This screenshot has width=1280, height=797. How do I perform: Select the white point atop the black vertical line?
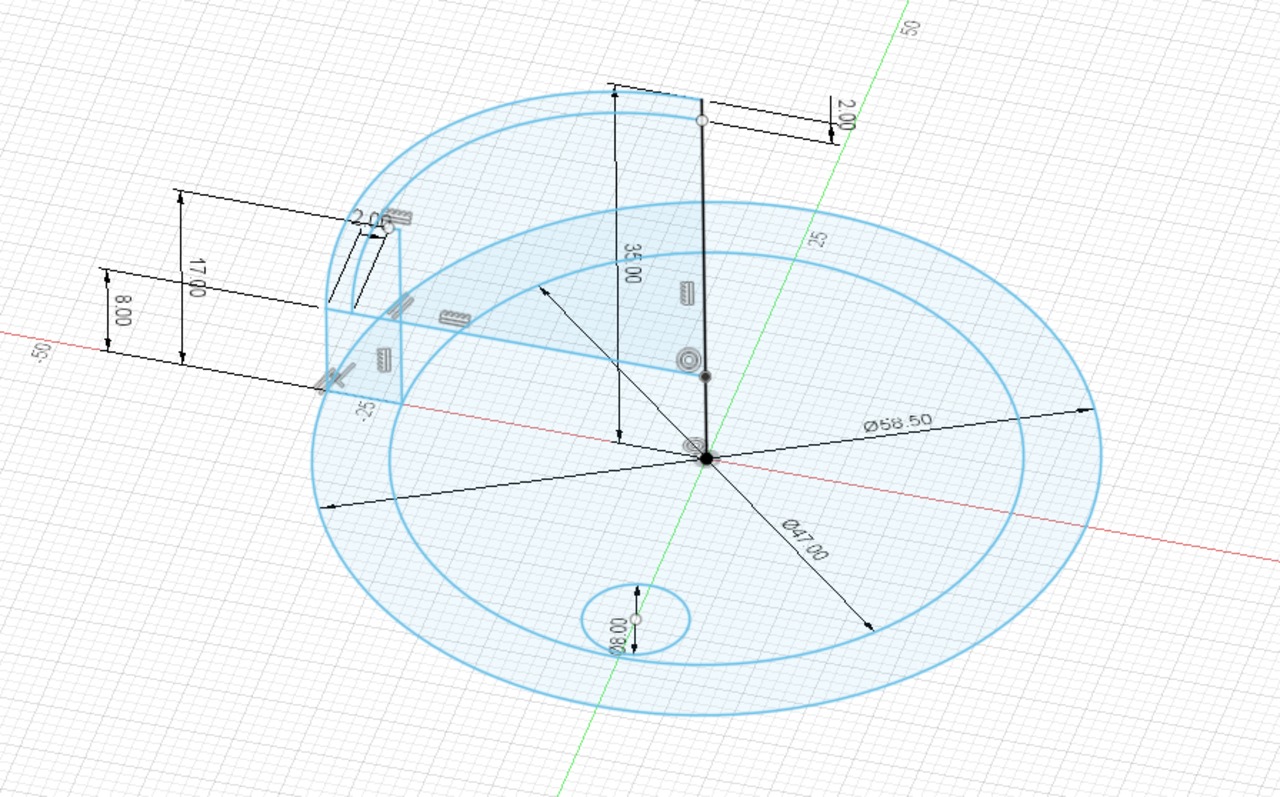click(x=702, y=120)
